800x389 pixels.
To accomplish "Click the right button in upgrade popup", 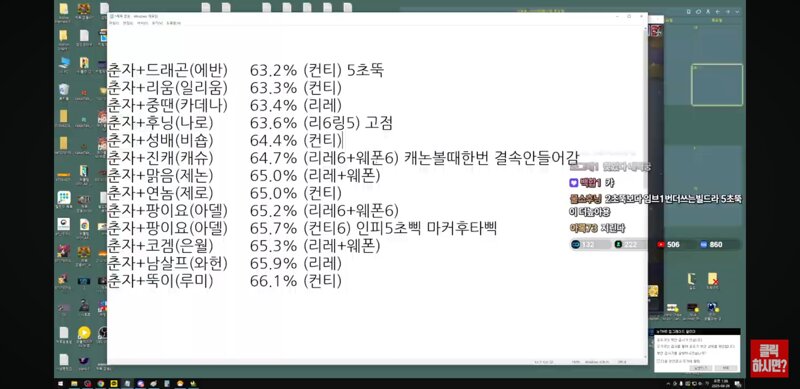I will click(726, 368).
